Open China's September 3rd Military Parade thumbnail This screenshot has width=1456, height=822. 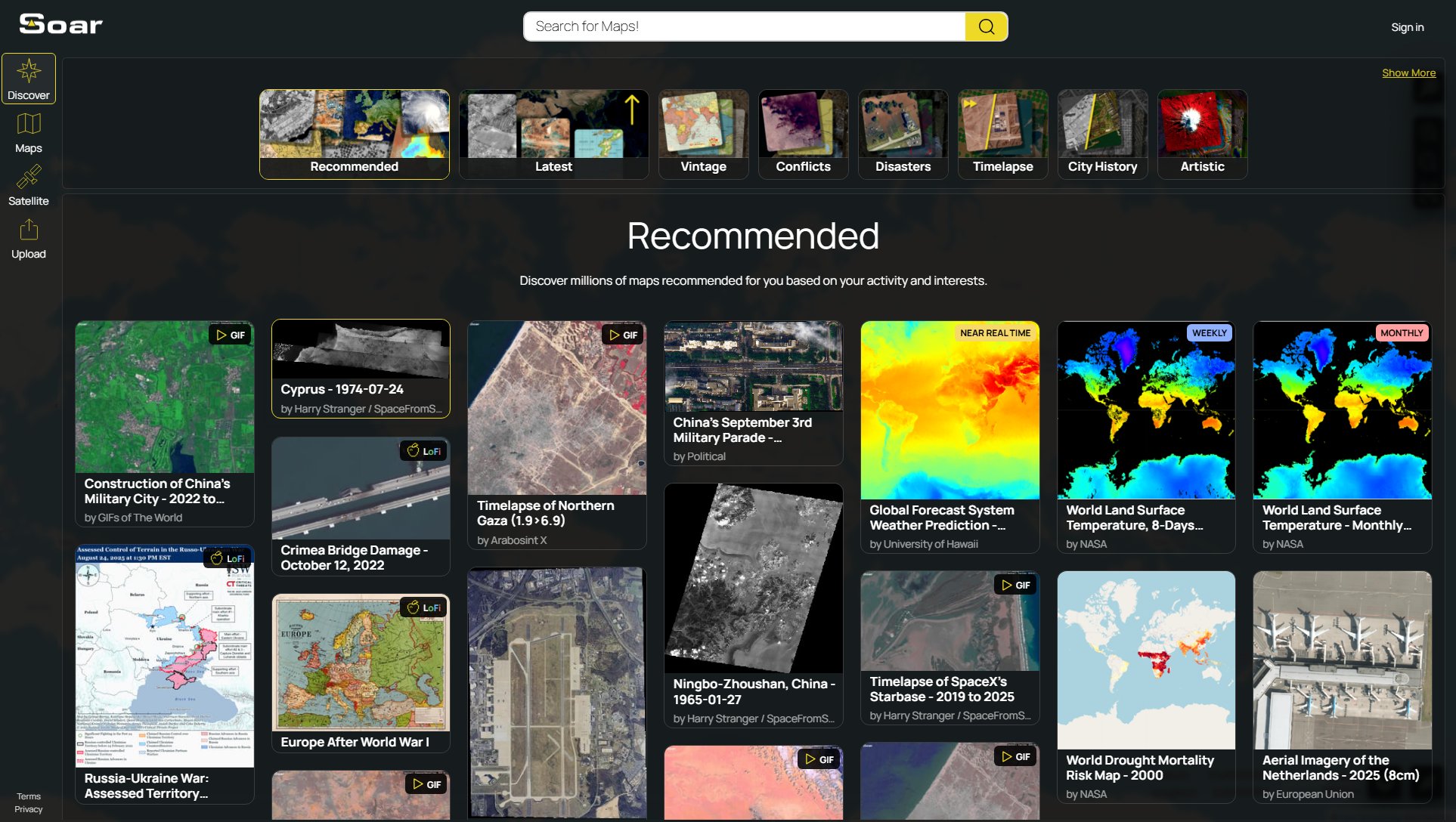[x=754, y=366]
